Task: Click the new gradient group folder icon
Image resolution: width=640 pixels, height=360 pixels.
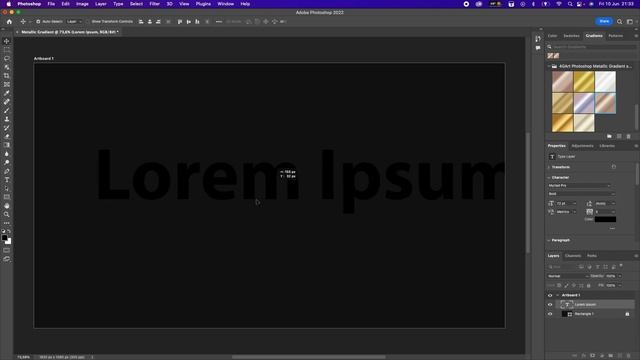Action: 609,136
